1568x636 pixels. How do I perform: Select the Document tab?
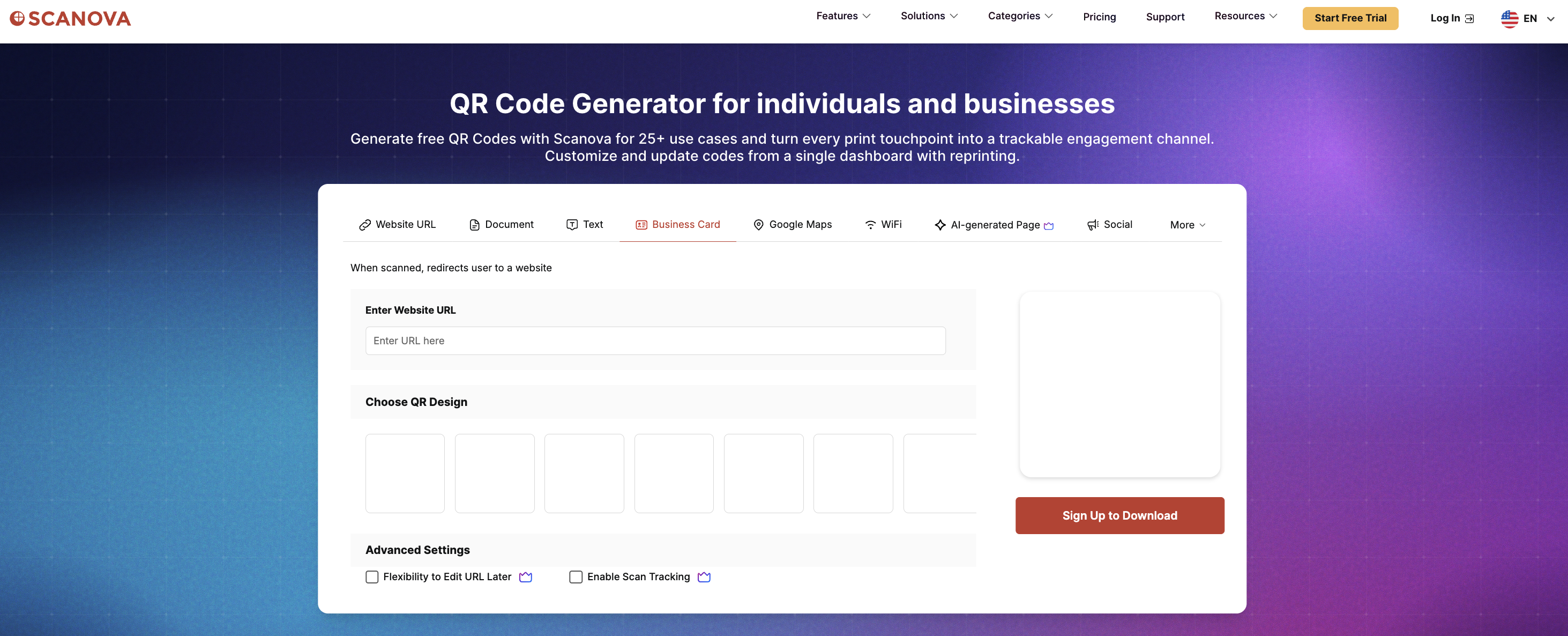[501, 225]
